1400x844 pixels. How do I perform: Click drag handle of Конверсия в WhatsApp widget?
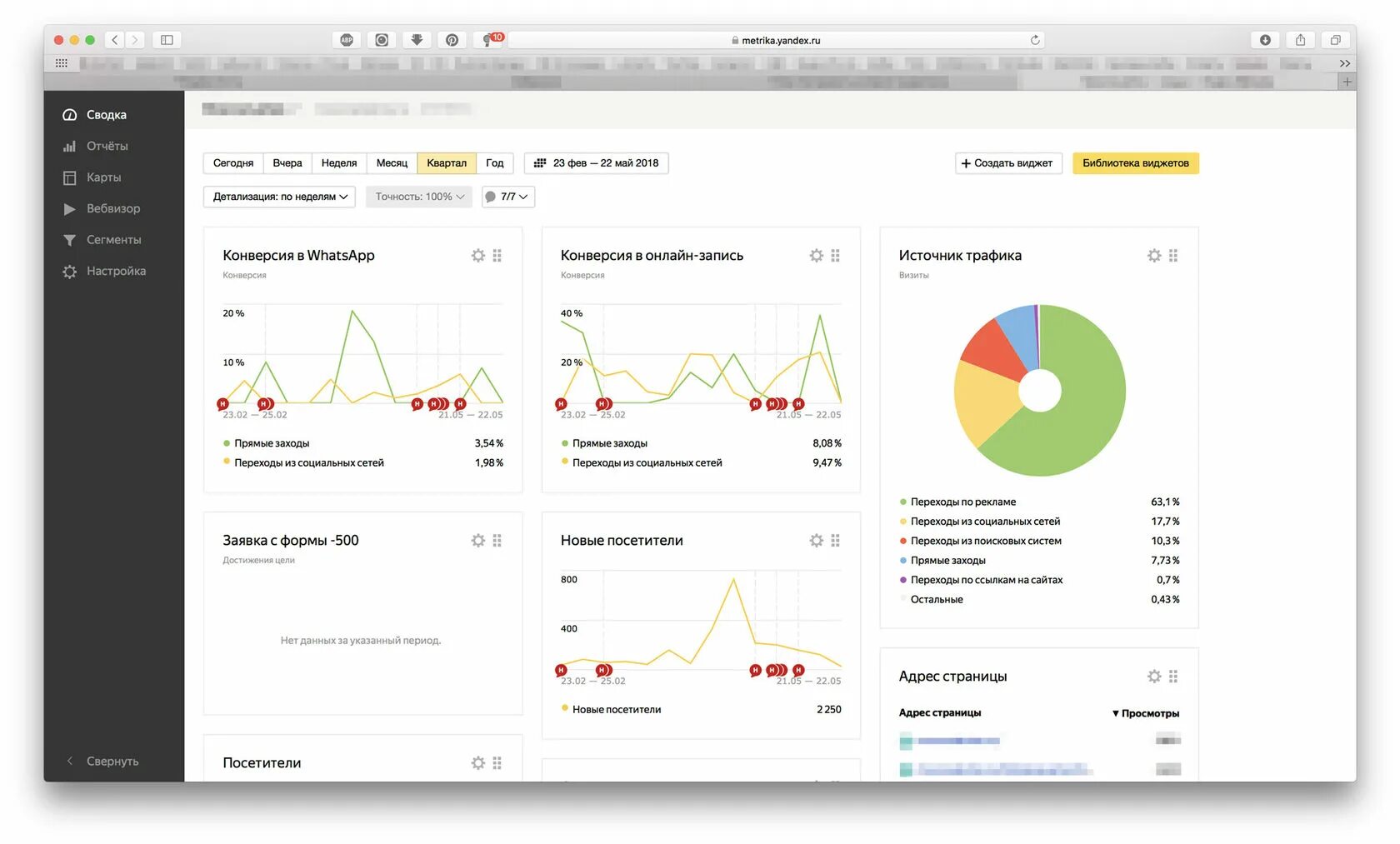(x=497, y=256)
